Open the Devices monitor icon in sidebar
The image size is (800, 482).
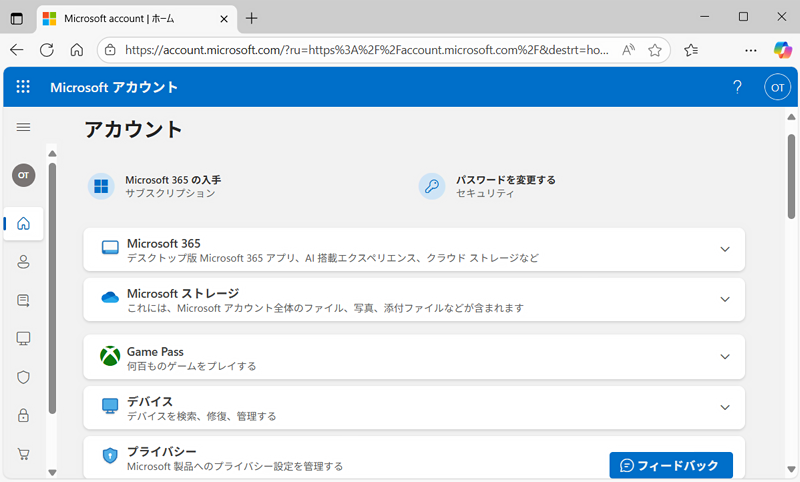23,338
